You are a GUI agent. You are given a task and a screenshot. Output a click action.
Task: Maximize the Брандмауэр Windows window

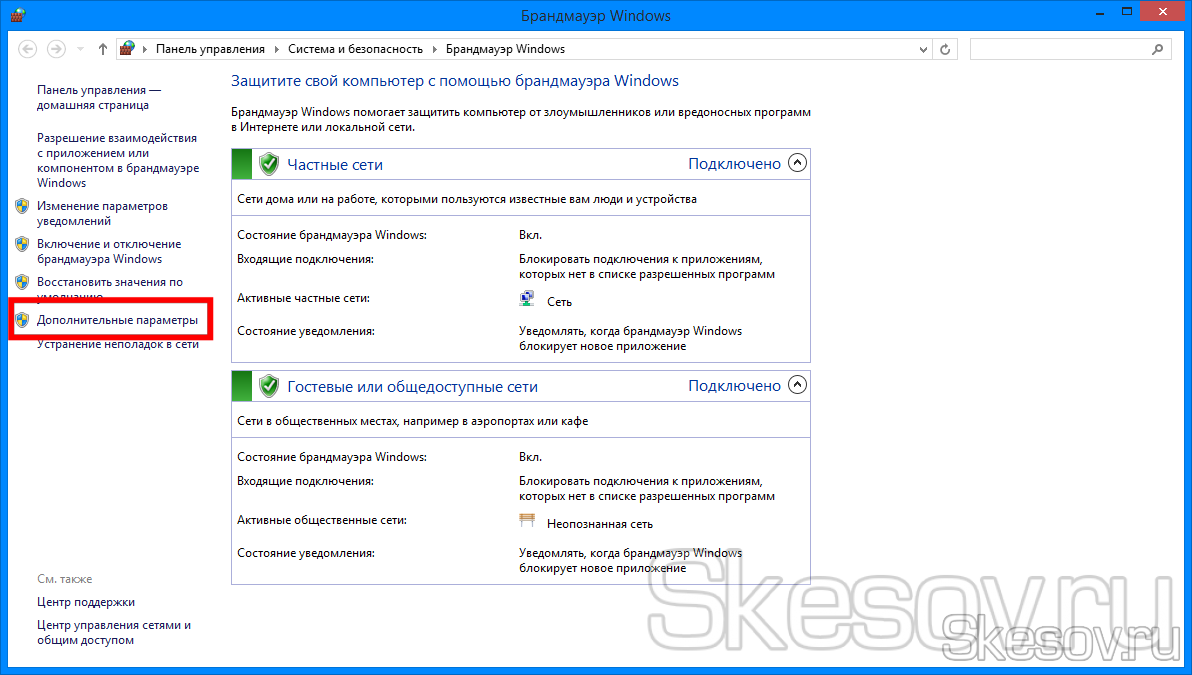[1127, 12]
